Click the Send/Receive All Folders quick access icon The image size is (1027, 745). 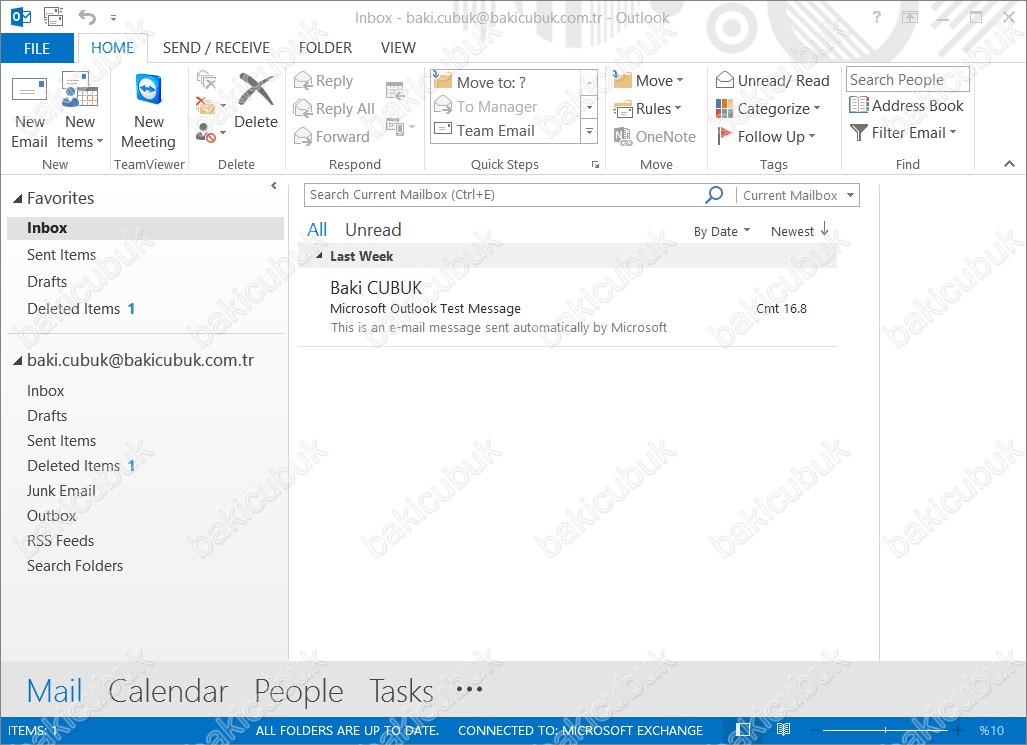tap(53, 16)
